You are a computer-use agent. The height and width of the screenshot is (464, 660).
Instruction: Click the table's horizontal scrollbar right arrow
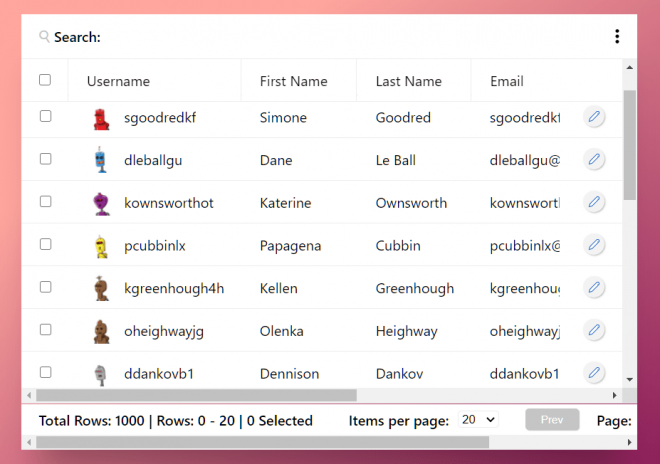point(614,395)
